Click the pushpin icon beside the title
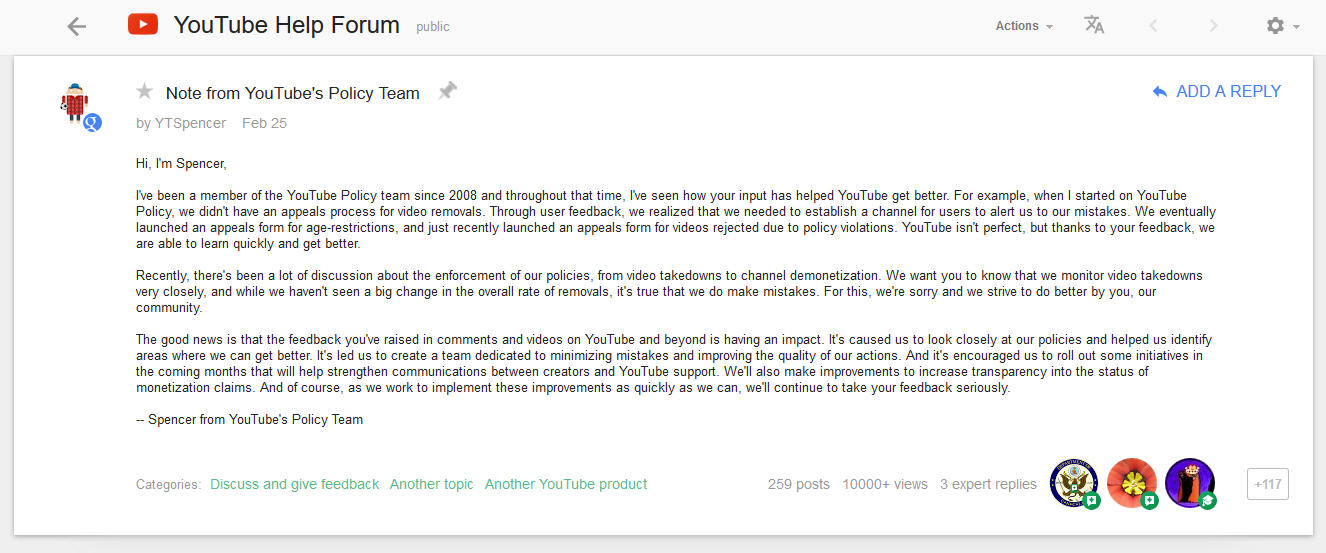The width and height of the screenshot is (1326, 553). tap(447, 91)
